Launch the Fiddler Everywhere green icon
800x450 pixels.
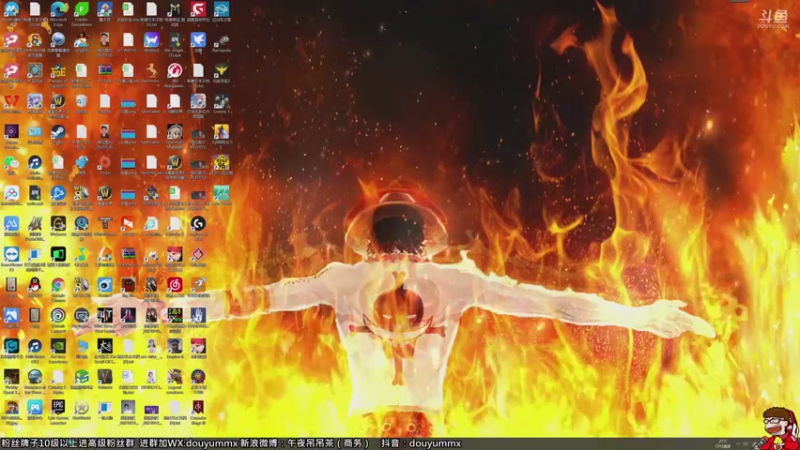pos(82,9)
